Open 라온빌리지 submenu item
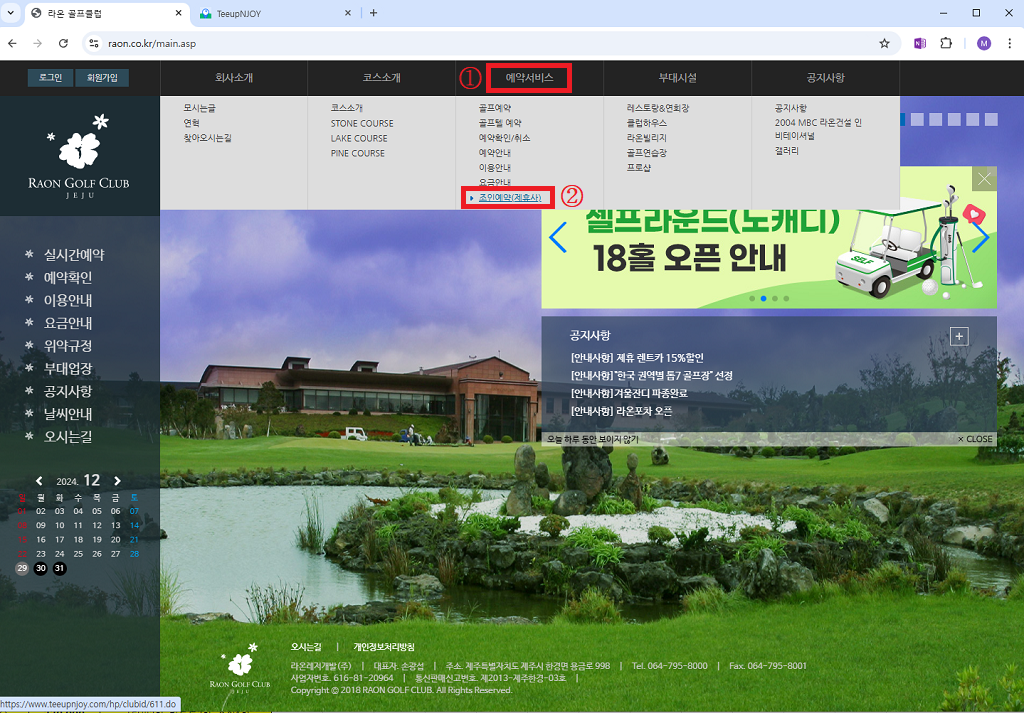The width and height of the screenshot is (1024, 713). click(647, 138)
